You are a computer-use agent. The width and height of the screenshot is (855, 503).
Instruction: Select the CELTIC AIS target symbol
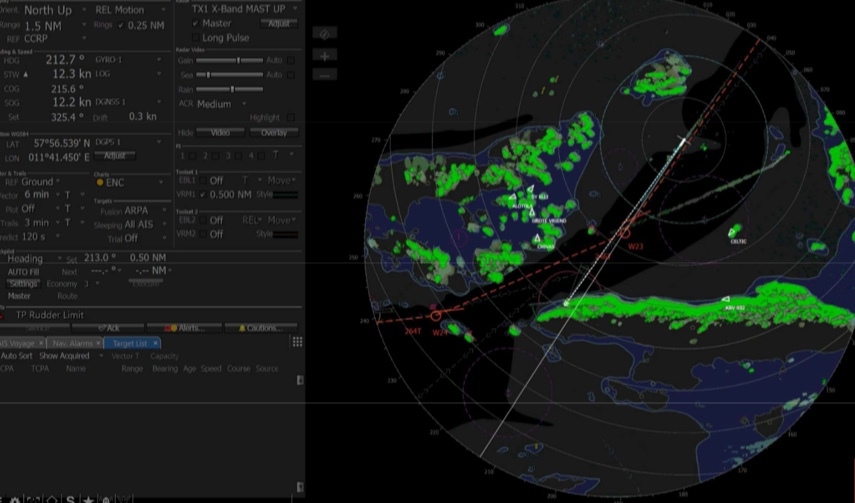[732, 233]
